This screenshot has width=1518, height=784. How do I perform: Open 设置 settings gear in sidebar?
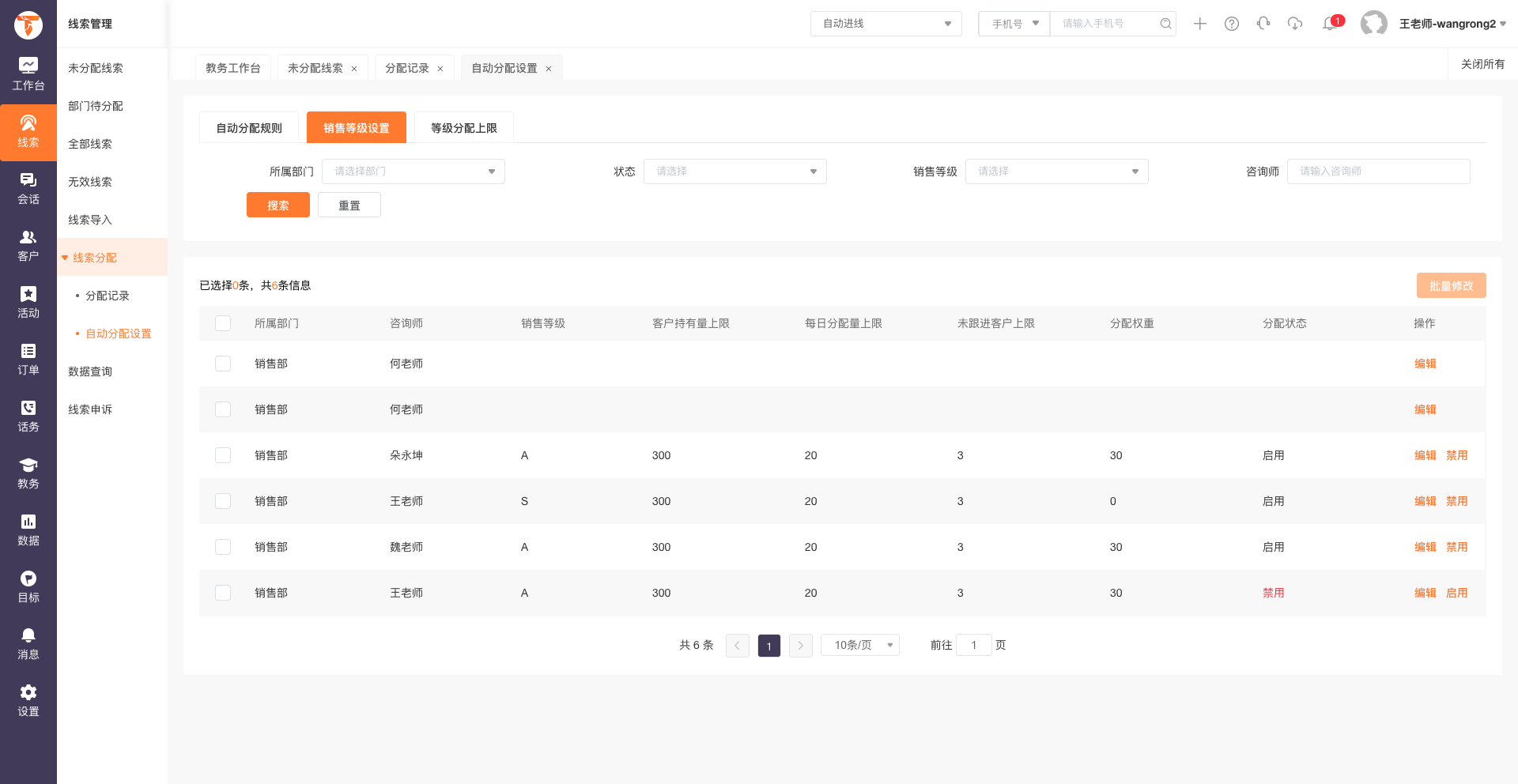click(x=28, y=701)
